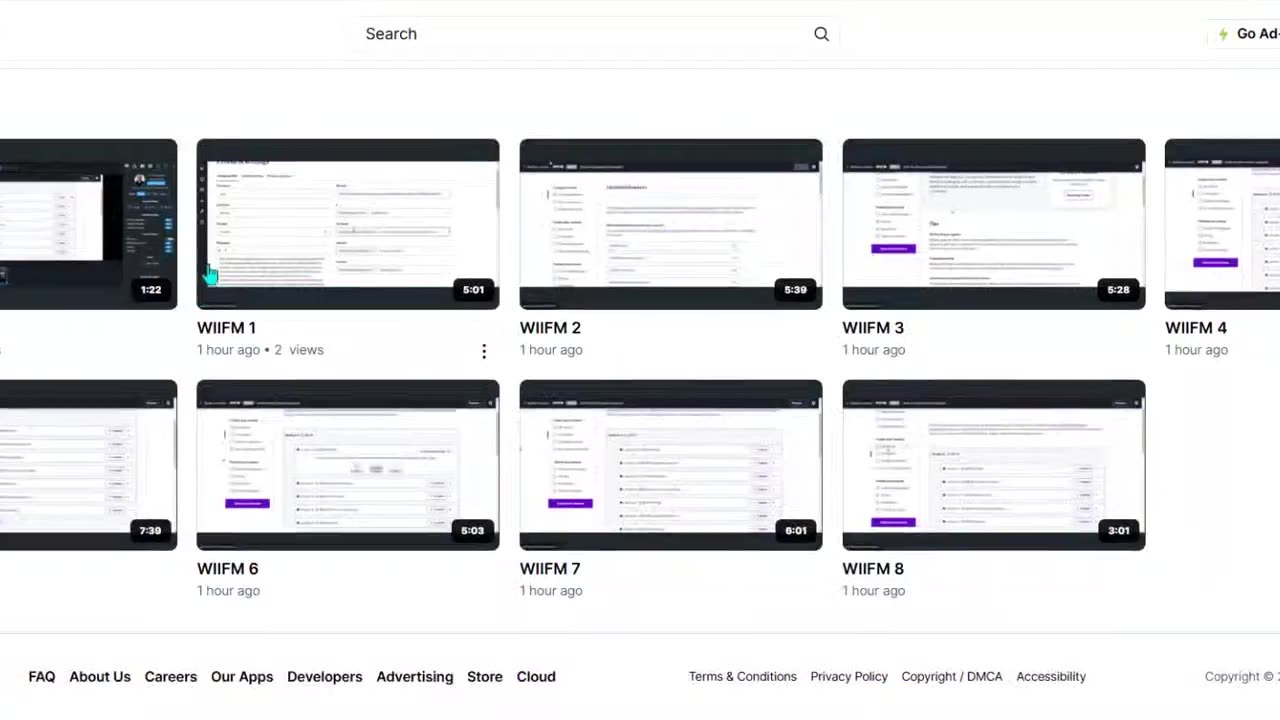Open the About Us footer link

(x=100, y=677)
